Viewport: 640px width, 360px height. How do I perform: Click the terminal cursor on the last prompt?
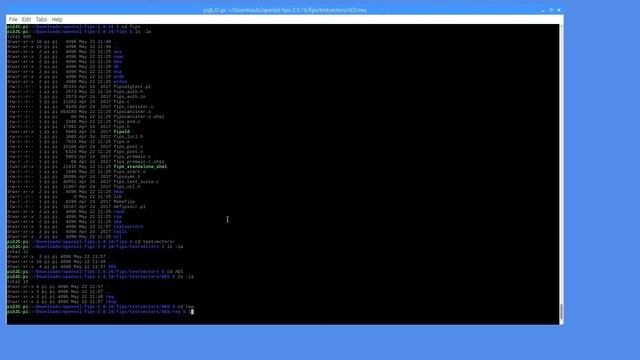192,312
